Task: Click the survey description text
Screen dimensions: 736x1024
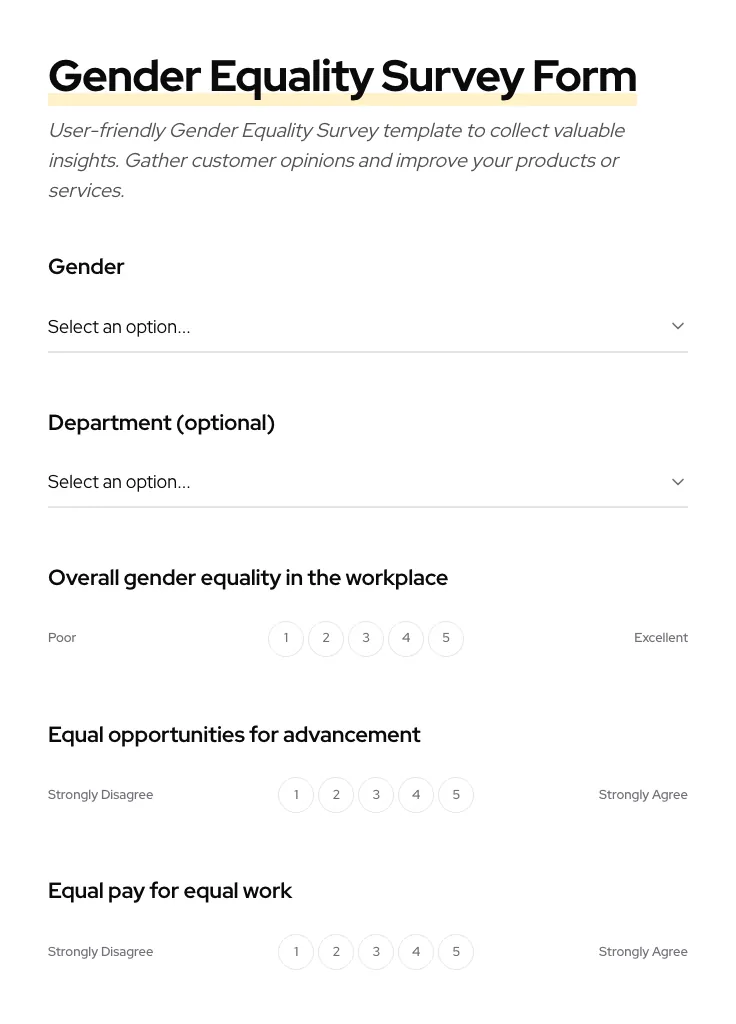Action: pyautogui.click(x=337, y=160)
